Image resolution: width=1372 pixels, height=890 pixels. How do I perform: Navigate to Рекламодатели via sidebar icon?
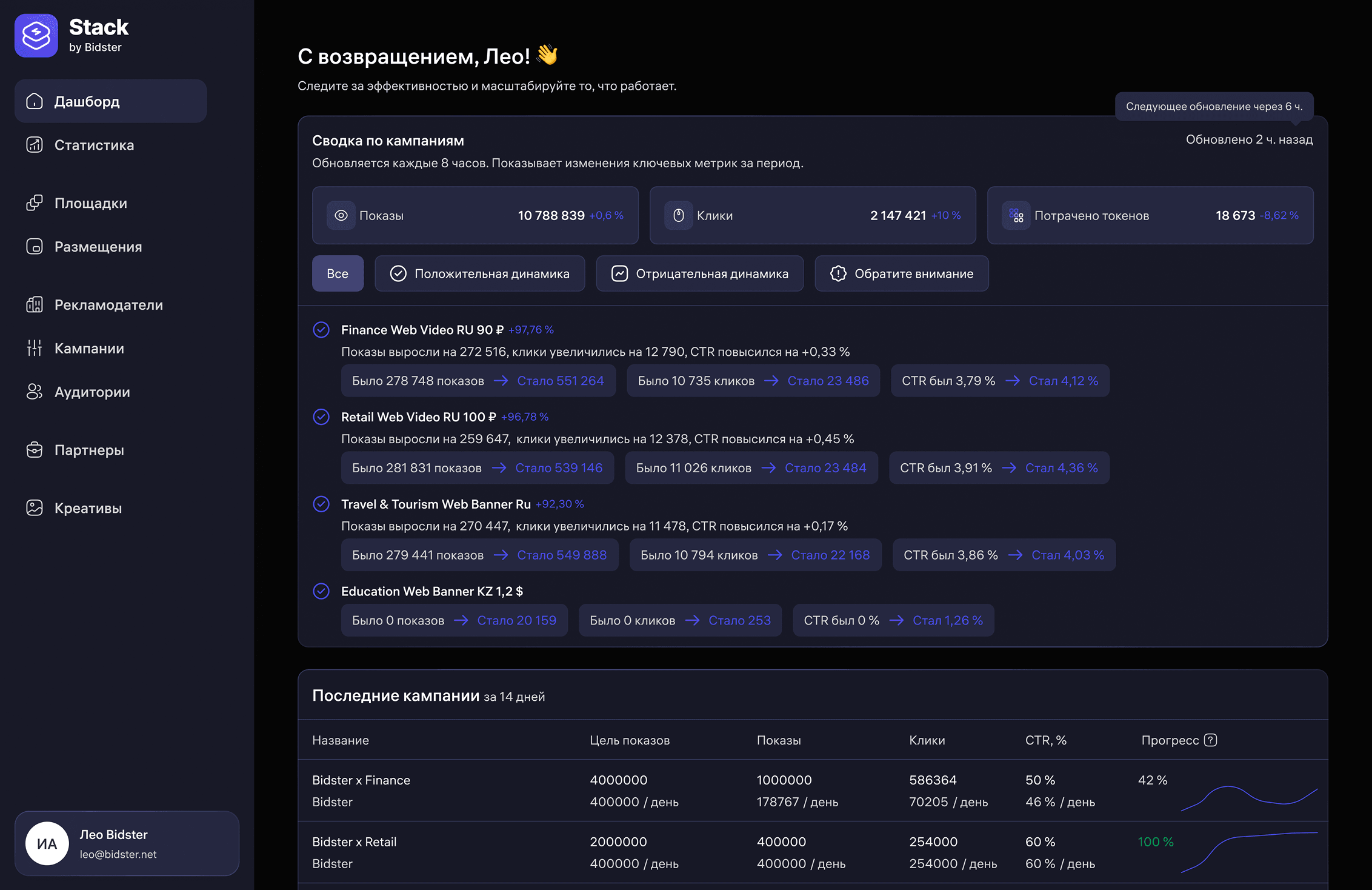tap(35, 304)
